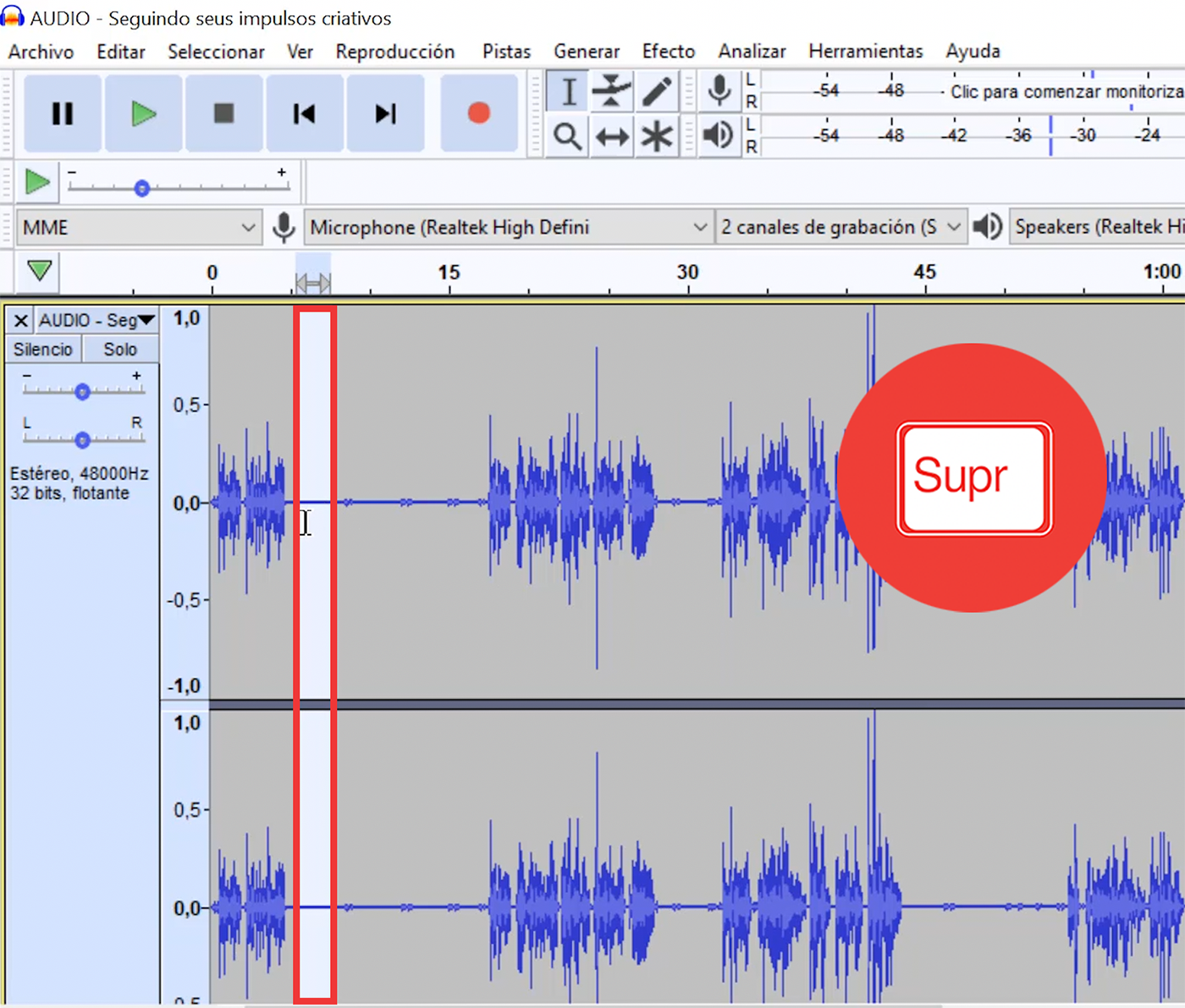
Task: Click the speaker icon beside playback device
Action: click(987, 227)
